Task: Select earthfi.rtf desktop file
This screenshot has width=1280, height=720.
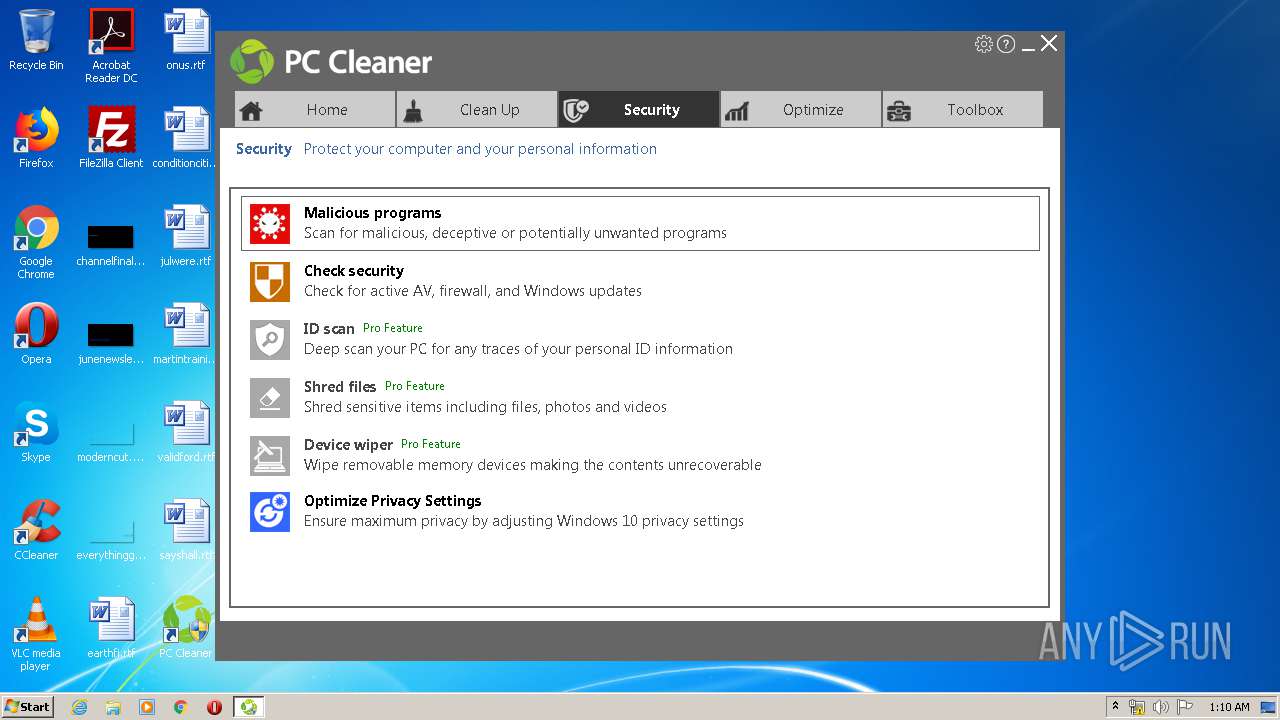Action: (x=111, y=628)
